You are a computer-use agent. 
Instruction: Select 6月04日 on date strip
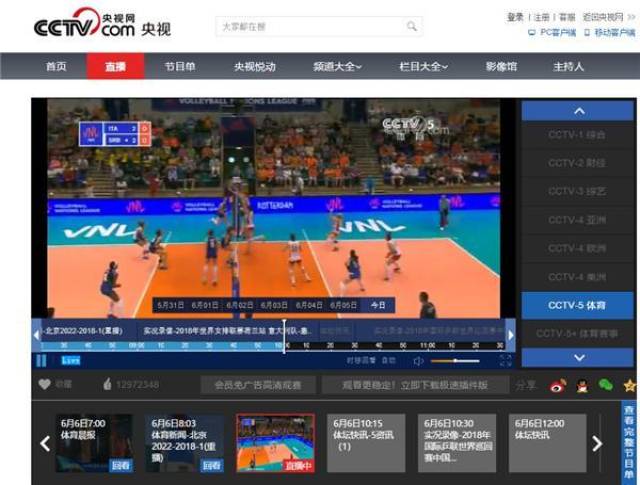pyautogui.click(x=309, y=305)
